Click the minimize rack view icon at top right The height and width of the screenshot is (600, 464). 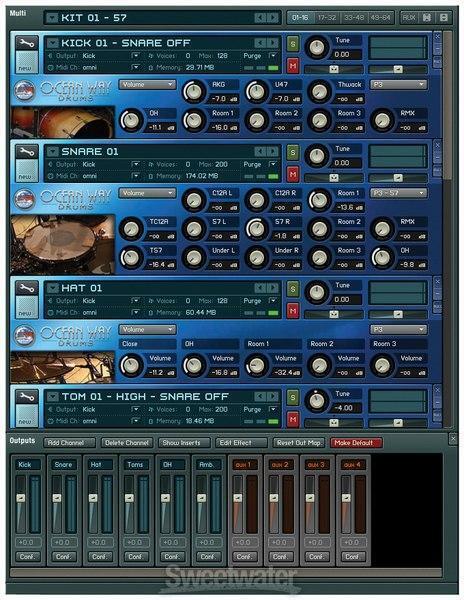[443, 18]
